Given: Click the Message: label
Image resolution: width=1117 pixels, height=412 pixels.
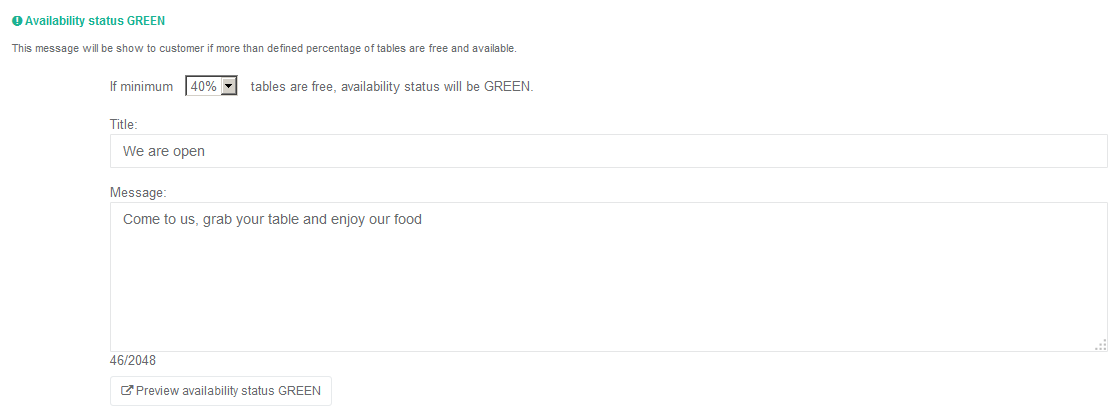Looking at the screenshot, I should tap(138, 192).
